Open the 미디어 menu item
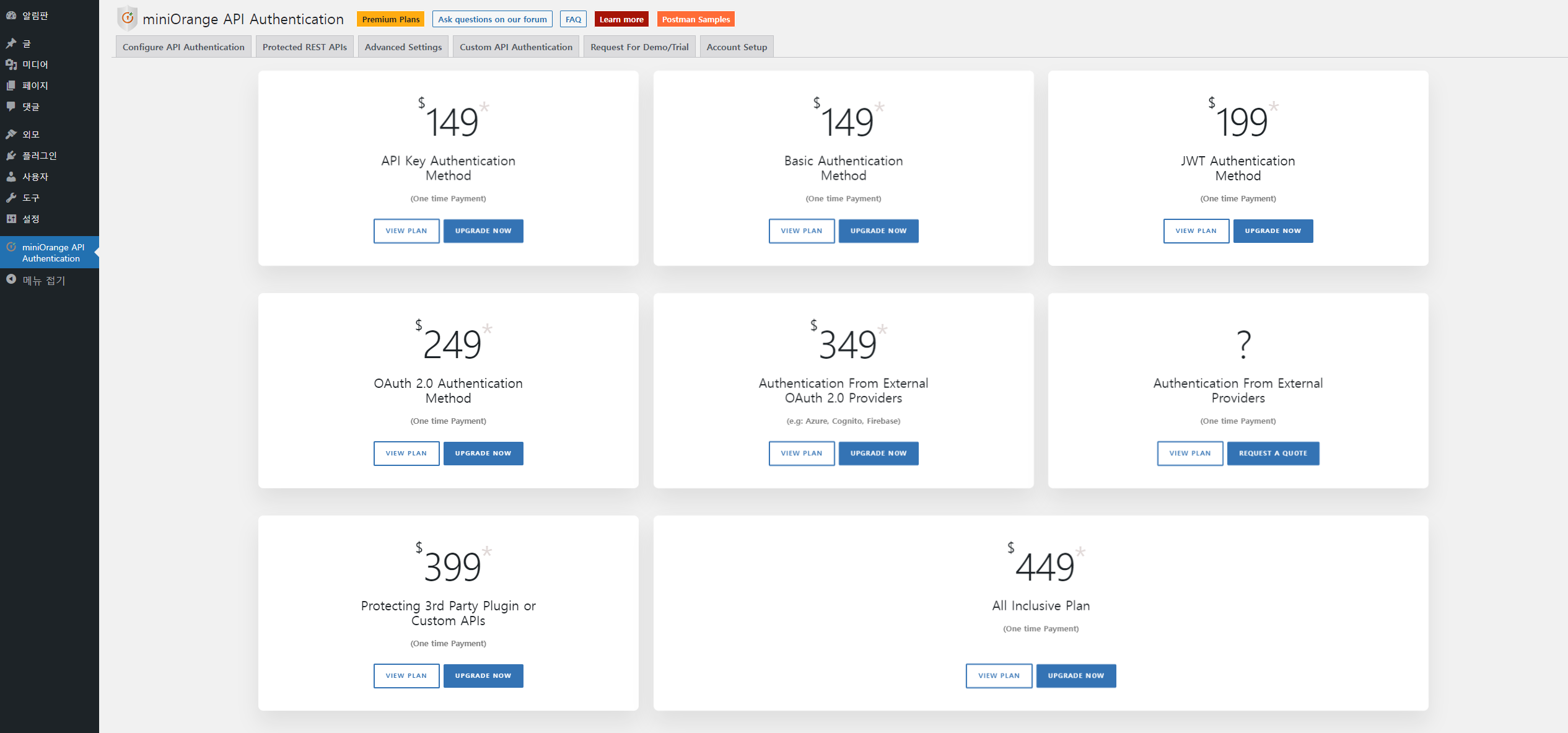This screenshot has height=733, width=1568. 50,64
